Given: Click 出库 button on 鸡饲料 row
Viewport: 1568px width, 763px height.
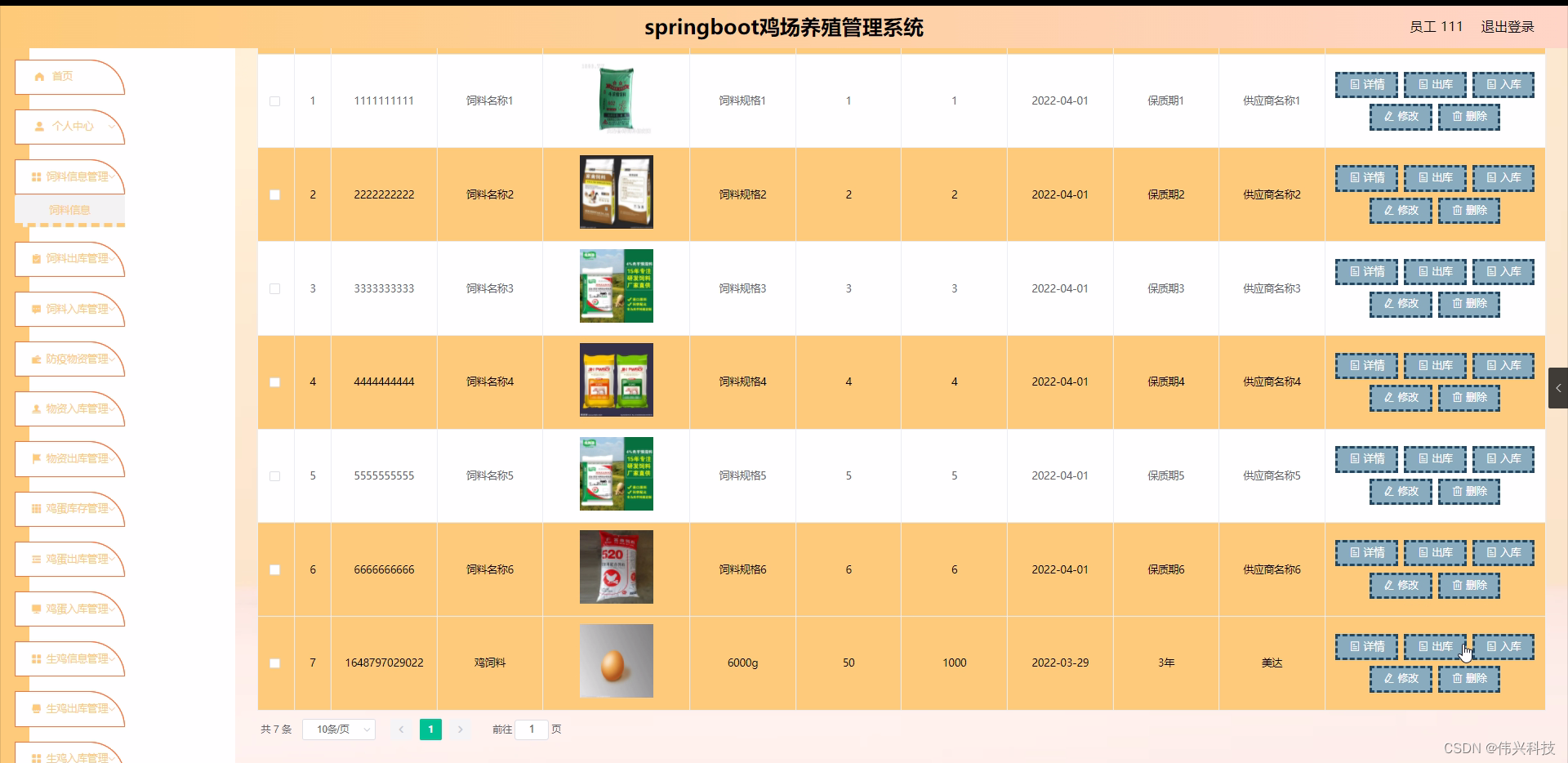Looking at the screenshot, I should pos(1434,646).
